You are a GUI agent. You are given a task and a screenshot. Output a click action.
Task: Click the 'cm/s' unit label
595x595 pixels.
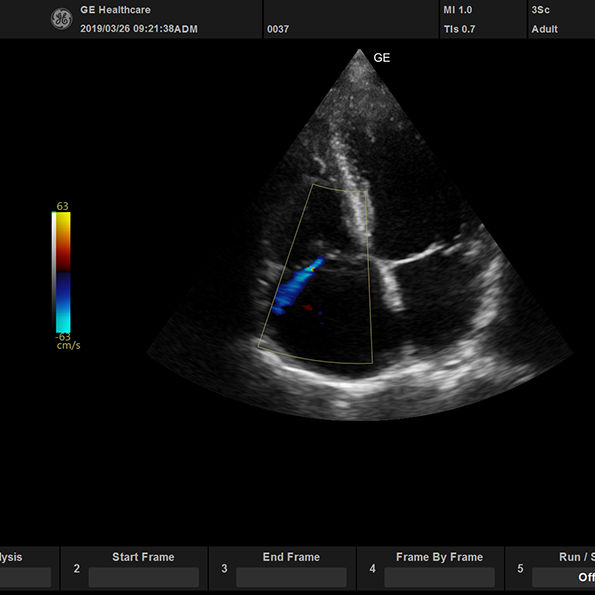pyautogui.click(x=68, y=345)
